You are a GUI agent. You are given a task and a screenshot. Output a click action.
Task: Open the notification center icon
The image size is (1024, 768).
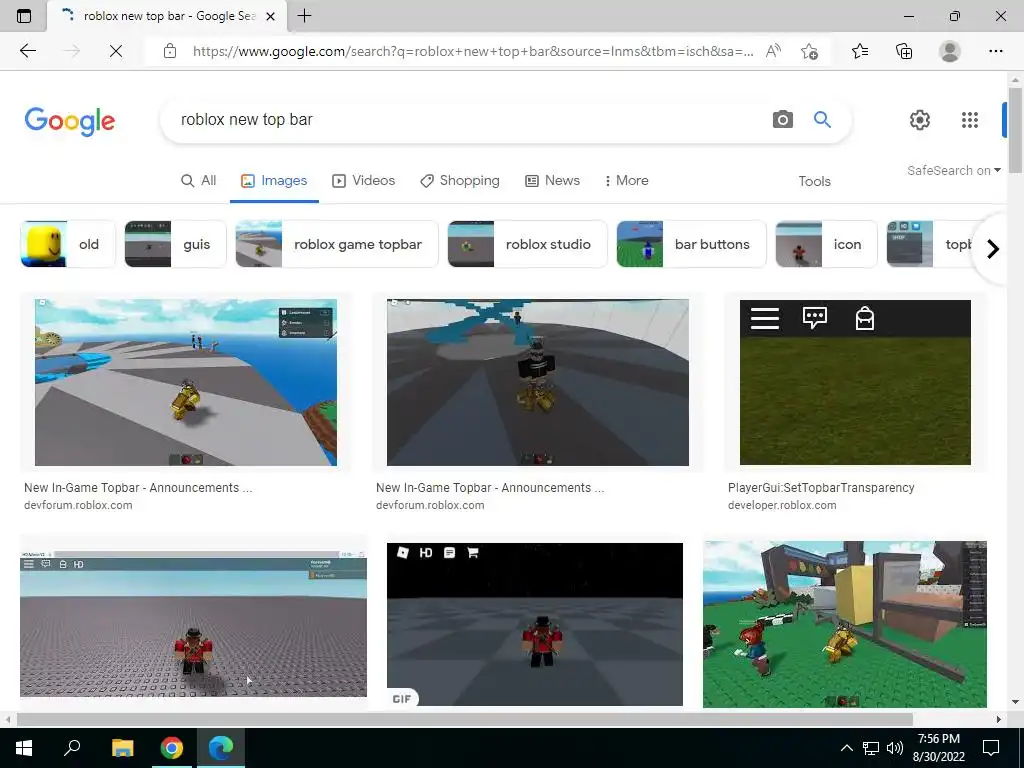[x=991, y=748]
